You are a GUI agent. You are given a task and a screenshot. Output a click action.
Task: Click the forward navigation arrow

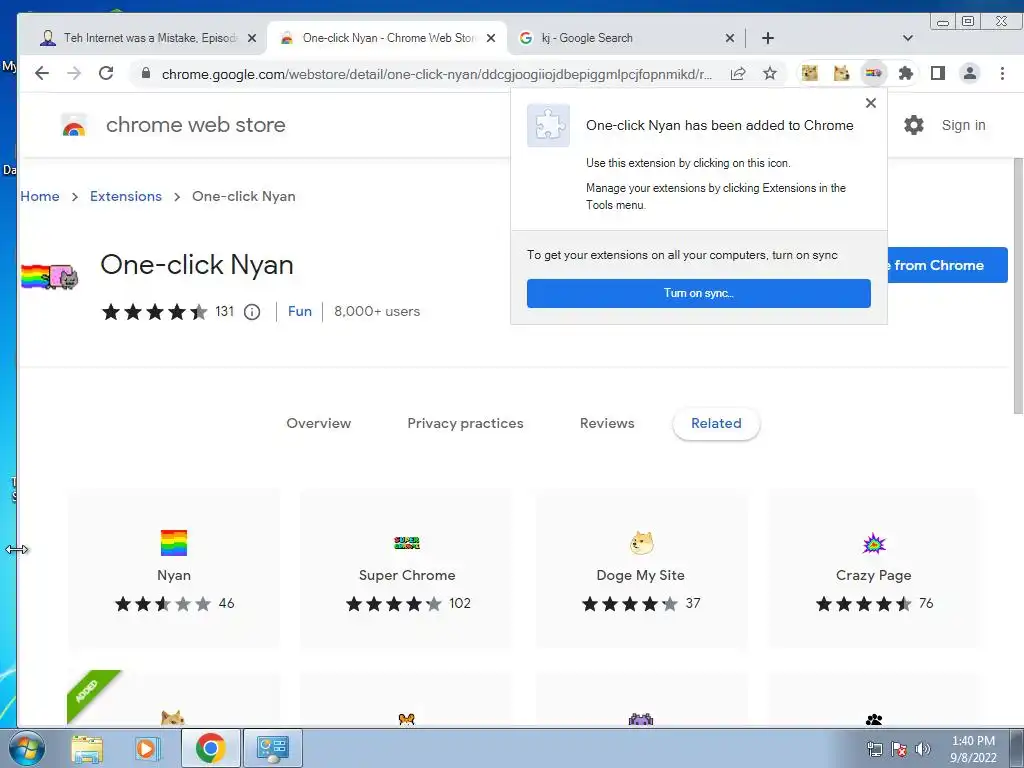point(74,73)
